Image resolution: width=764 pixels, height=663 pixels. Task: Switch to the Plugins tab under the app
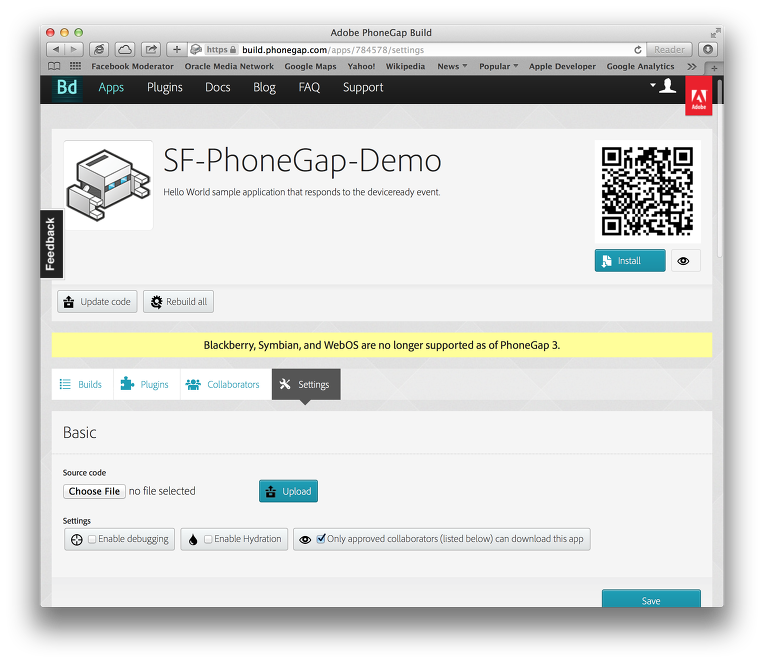[x=146, y=384]
